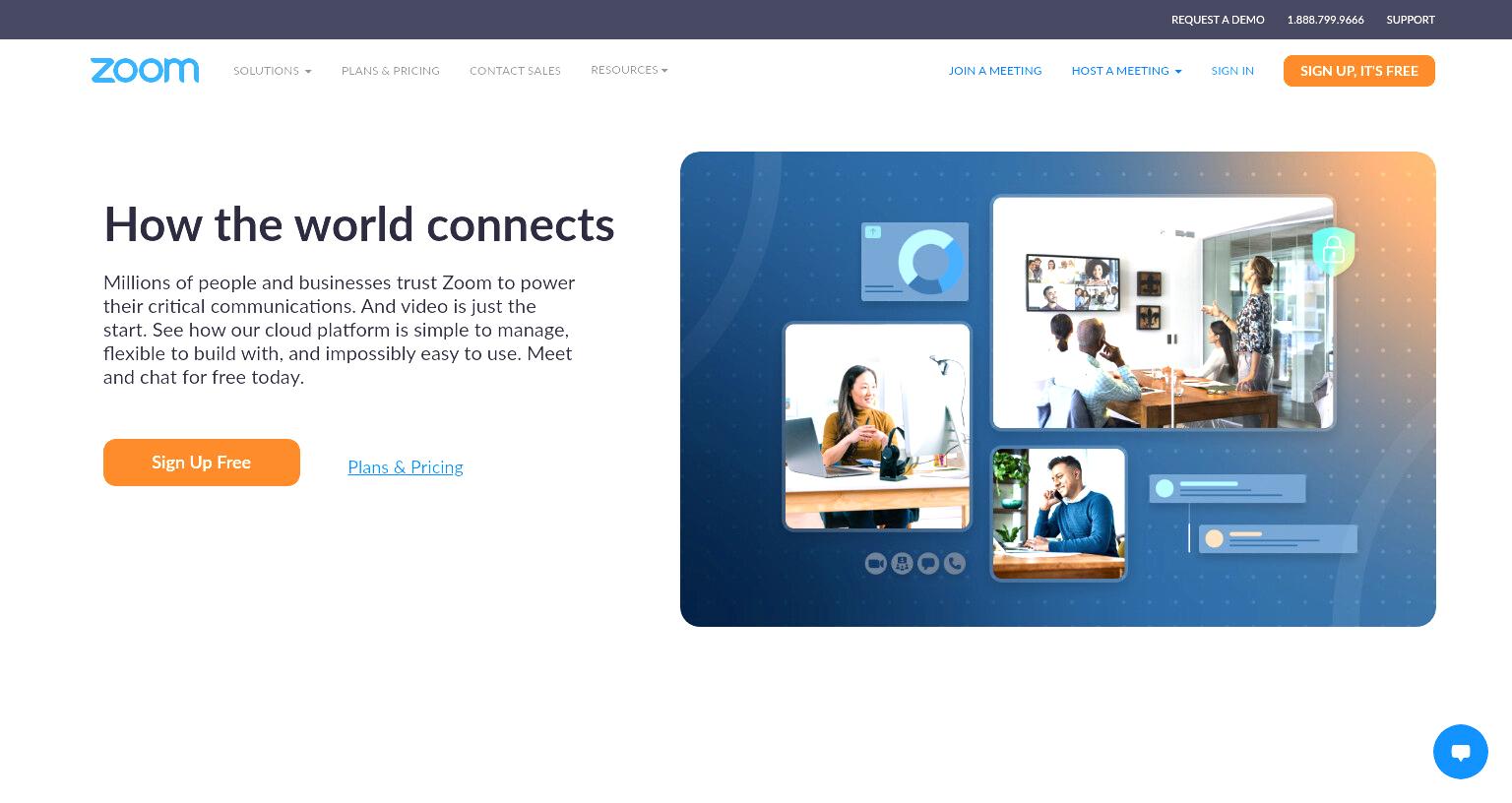
Task: Click the green lock shield icon
Action: [x=1334, y=251]
